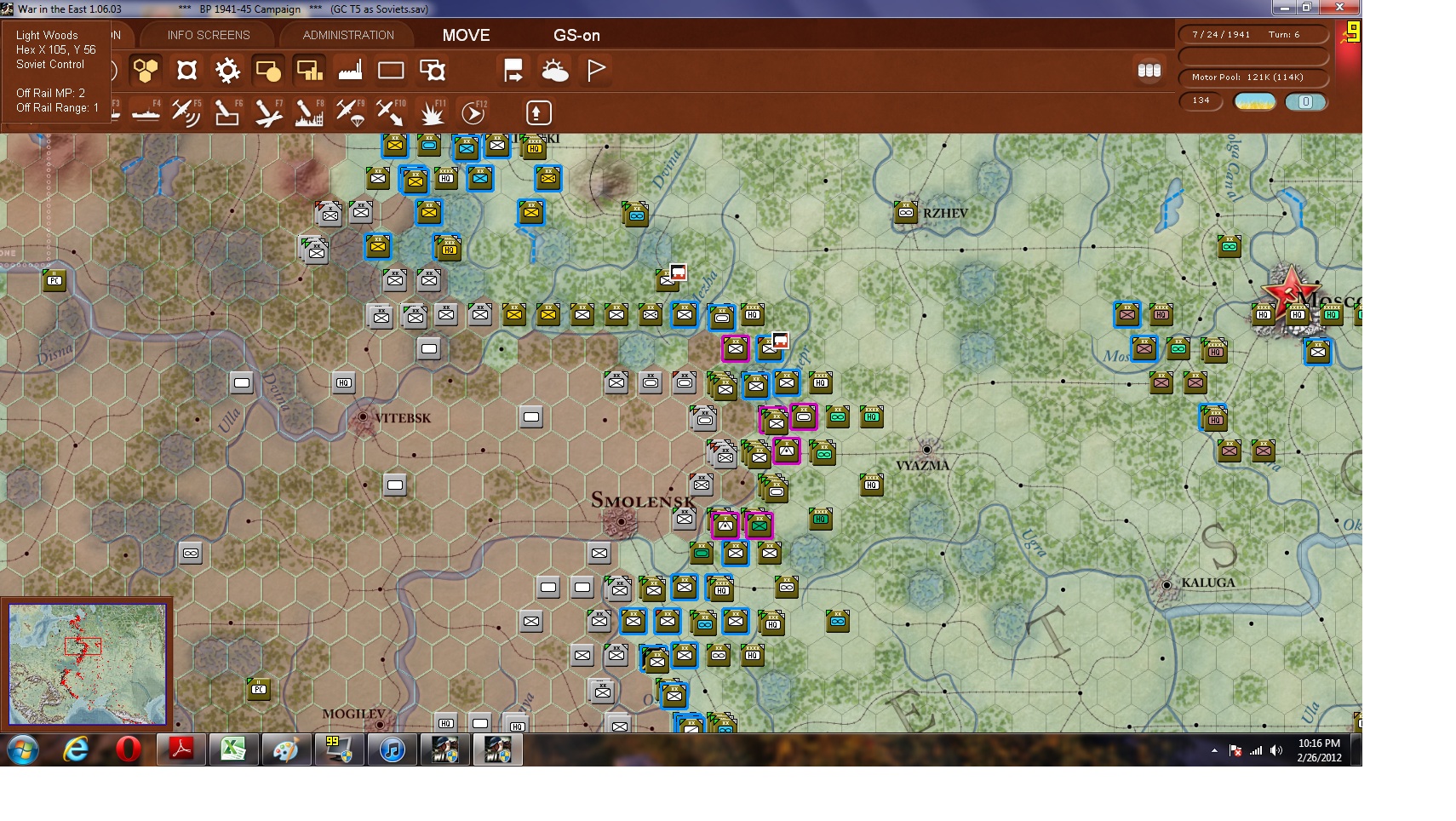Viewport: 1456px width, 821px height.
Task: Click the sun and cloud weather icon
Action: tap(554, 70)
